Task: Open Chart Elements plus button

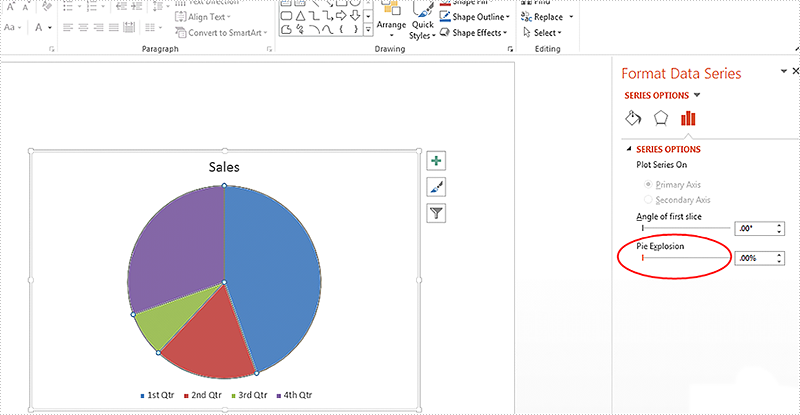Action: (x=436, y=161)
